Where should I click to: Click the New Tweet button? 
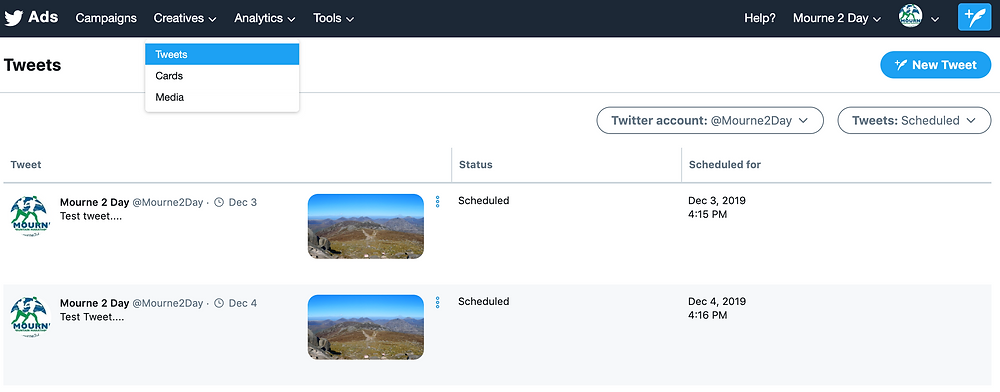936,65
